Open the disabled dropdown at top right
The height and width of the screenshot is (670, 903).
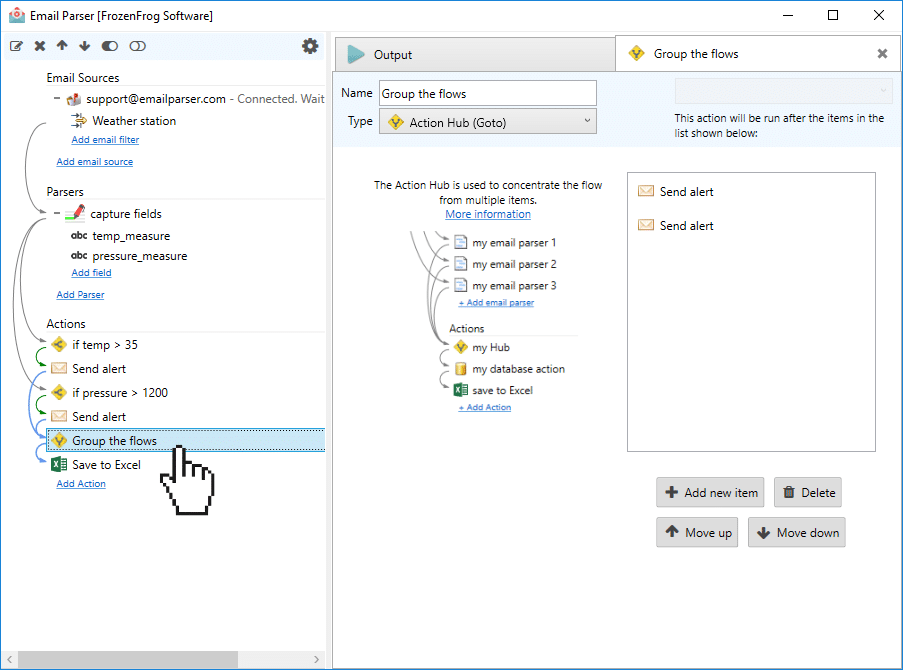(784, 90)
